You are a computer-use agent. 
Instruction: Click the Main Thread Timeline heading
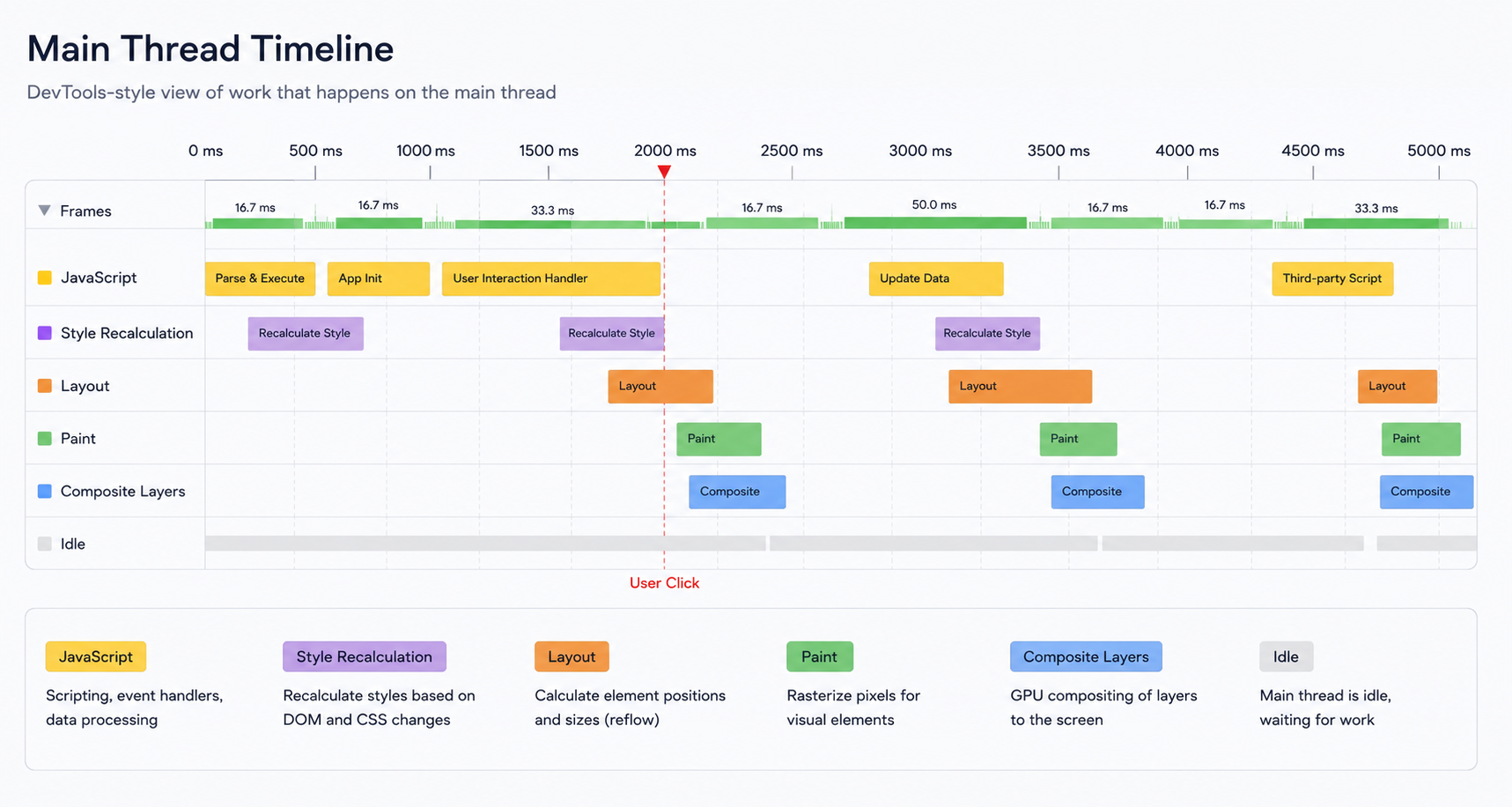pos(210,48)
